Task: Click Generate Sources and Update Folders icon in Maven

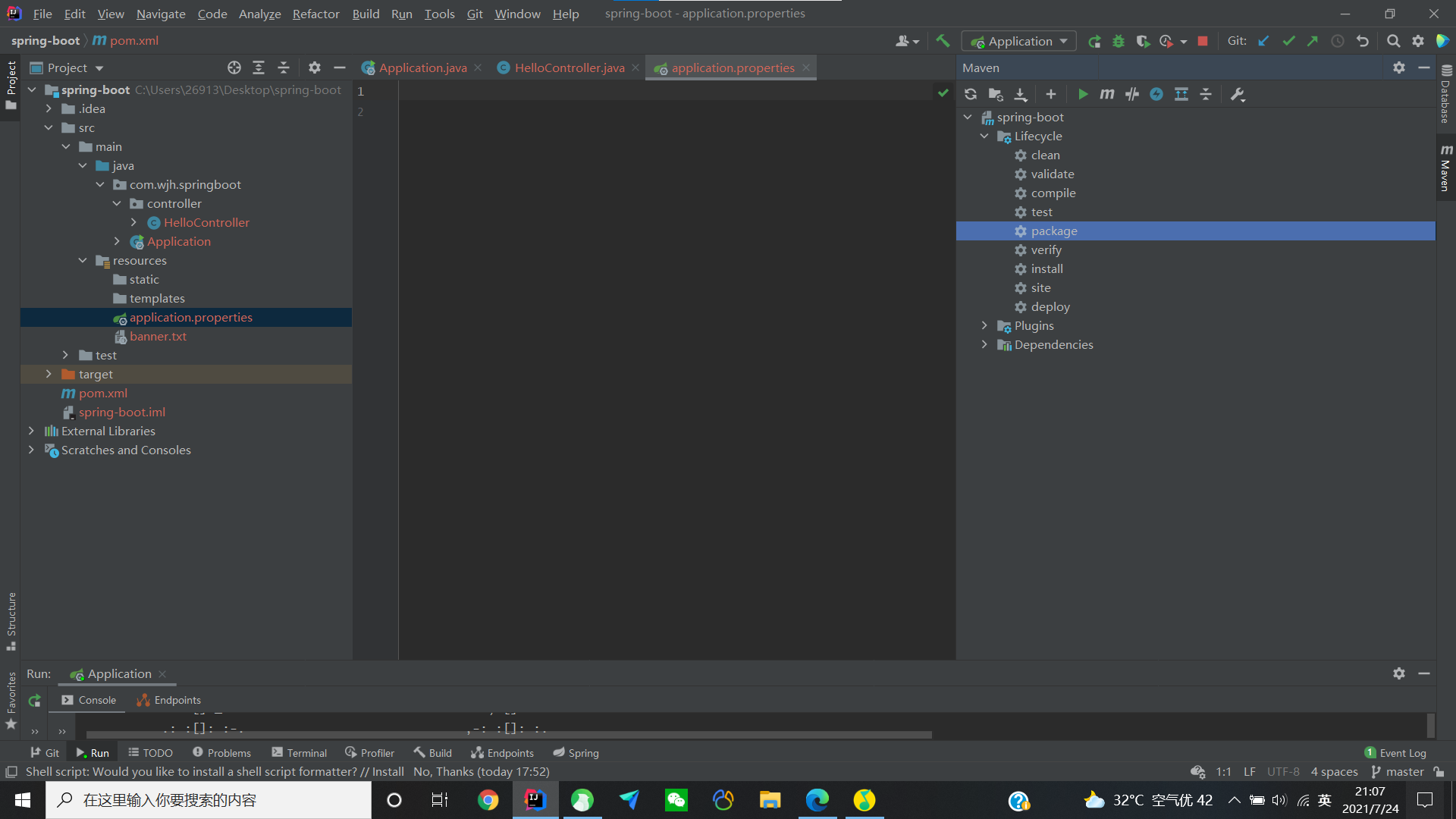Action: click(996, 94)
